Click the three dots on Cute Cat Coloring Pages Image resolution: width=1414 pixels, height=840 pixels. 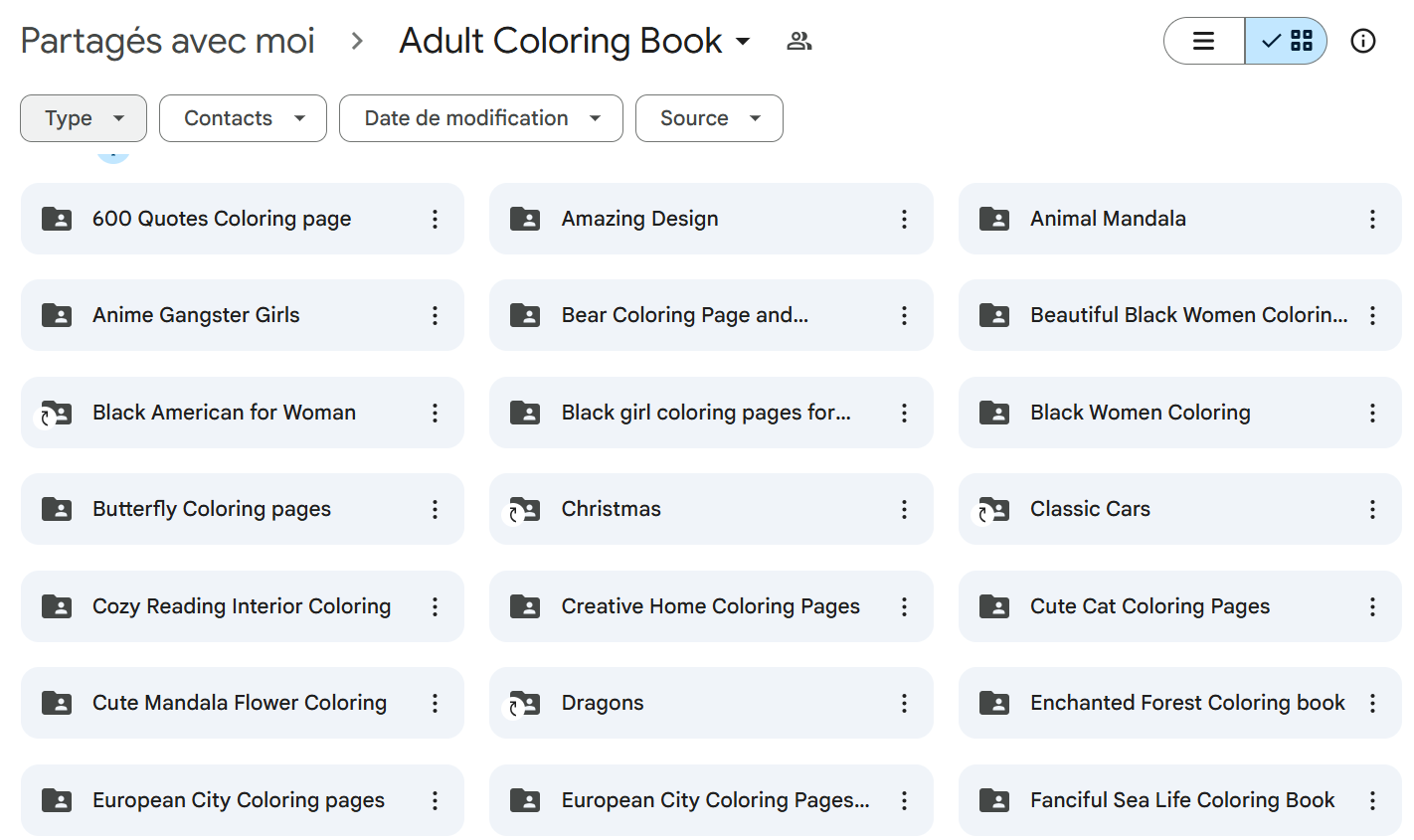click(x=1372, y=606)
